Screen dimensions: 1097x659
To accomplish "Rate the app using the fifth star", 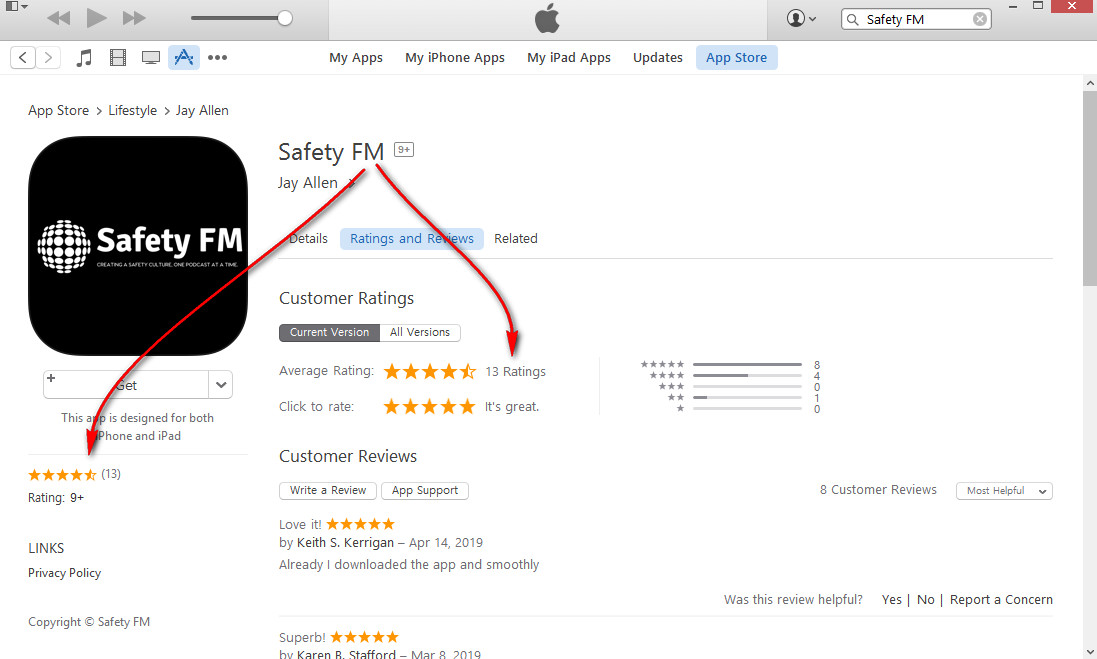I will pos(467,406).
